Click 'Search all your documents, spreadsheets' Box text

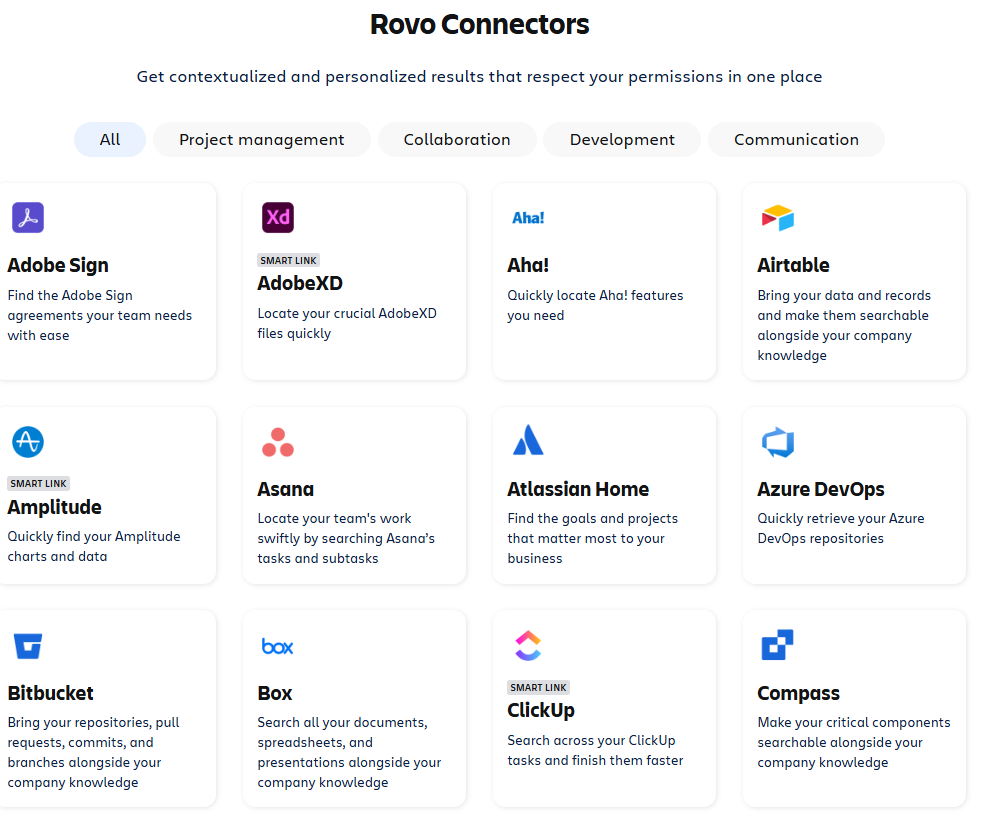pyautogui.click(x=349, y=752)
